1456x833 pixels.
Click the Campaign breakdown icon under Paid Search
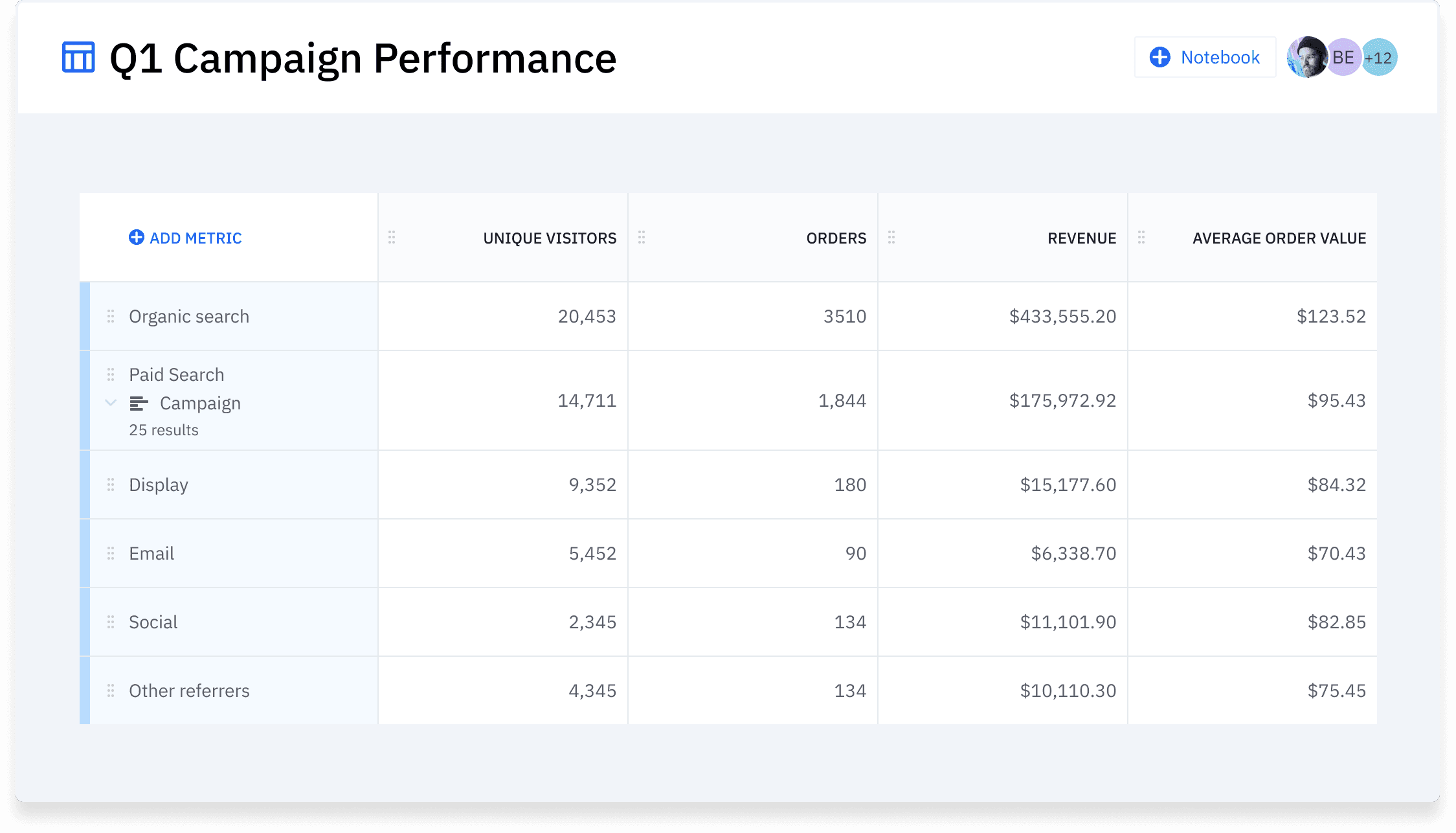[x=139, y=402]
